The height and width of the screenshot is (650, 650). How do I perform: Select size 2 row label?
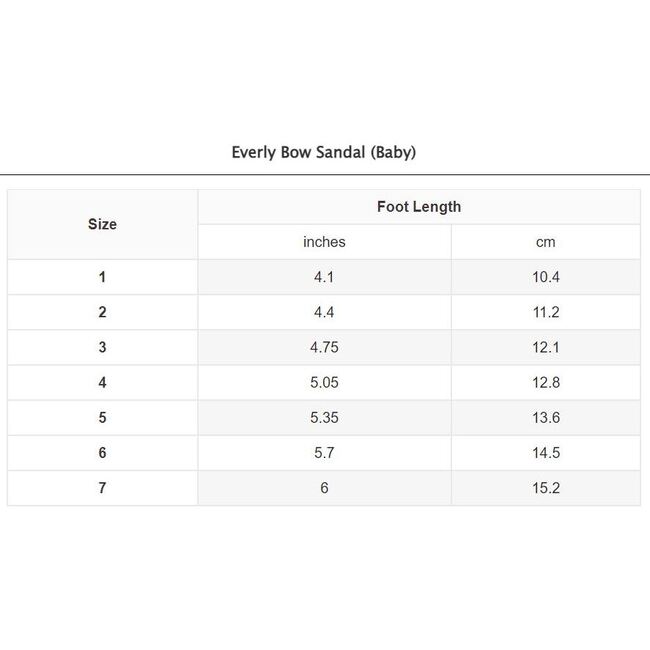pyautogui.click(x=102, y=312)
